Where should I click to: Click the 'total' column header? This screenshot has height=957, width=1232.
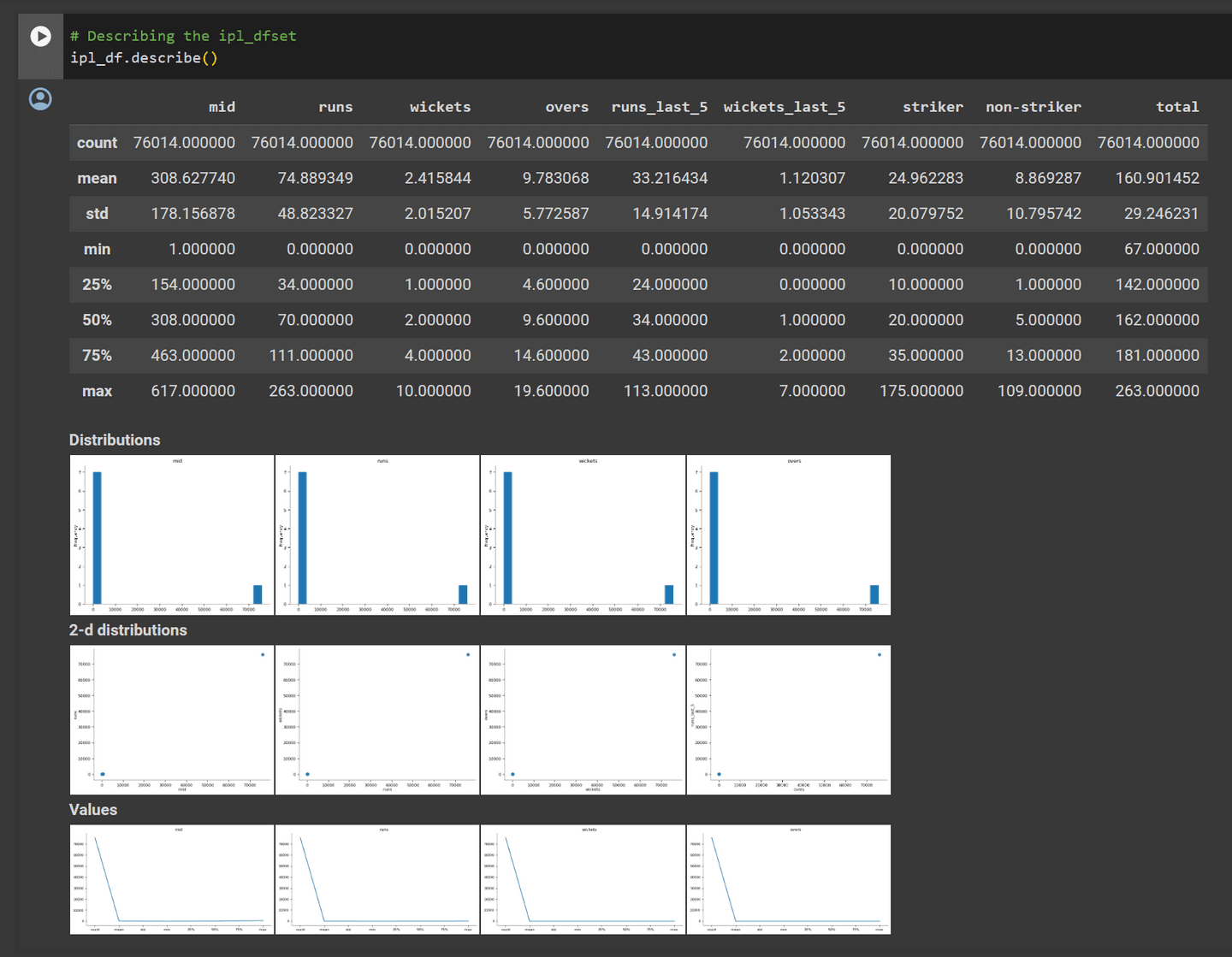coord(1177,107)
